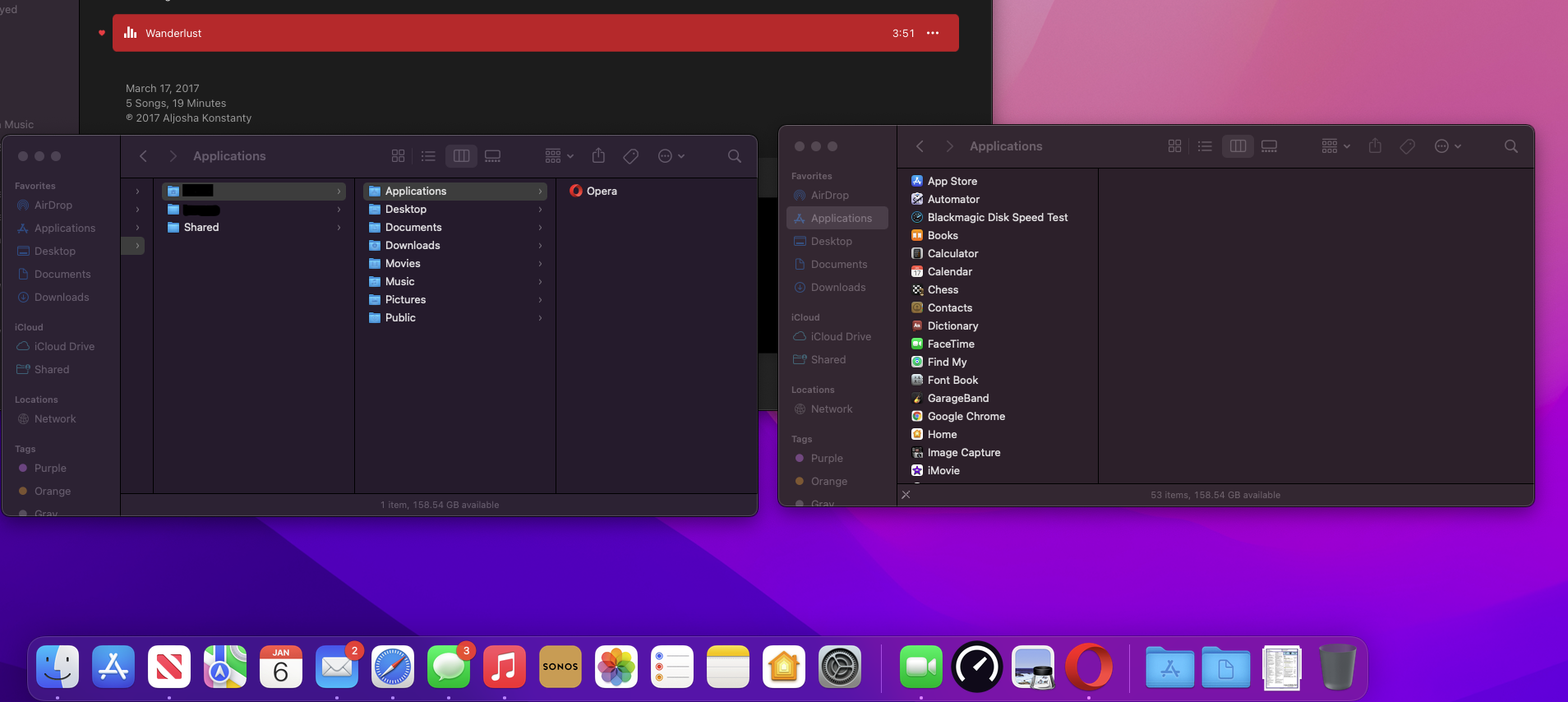The height and width of the screenshot is (702, 1568).
Task: Open Finder from the Dock
Action: coord(58,667)
